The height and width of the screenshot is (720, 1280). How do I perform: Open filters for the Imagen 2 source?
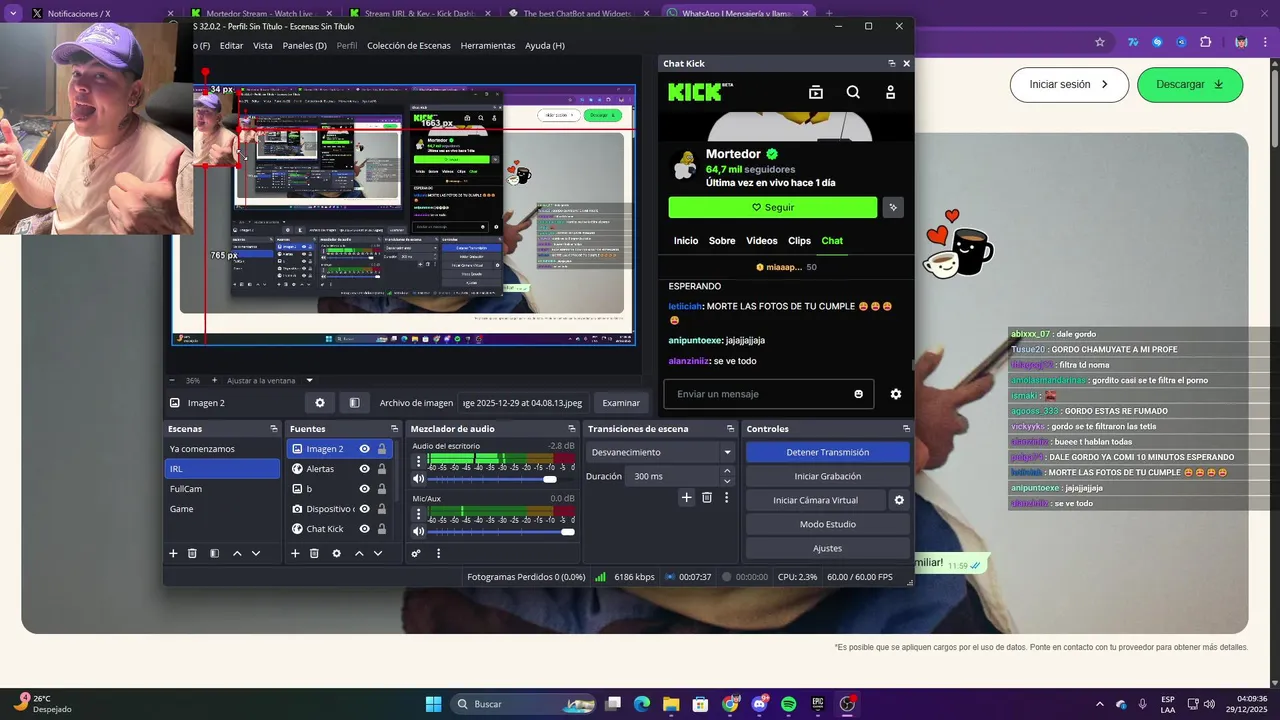point(354,403)
